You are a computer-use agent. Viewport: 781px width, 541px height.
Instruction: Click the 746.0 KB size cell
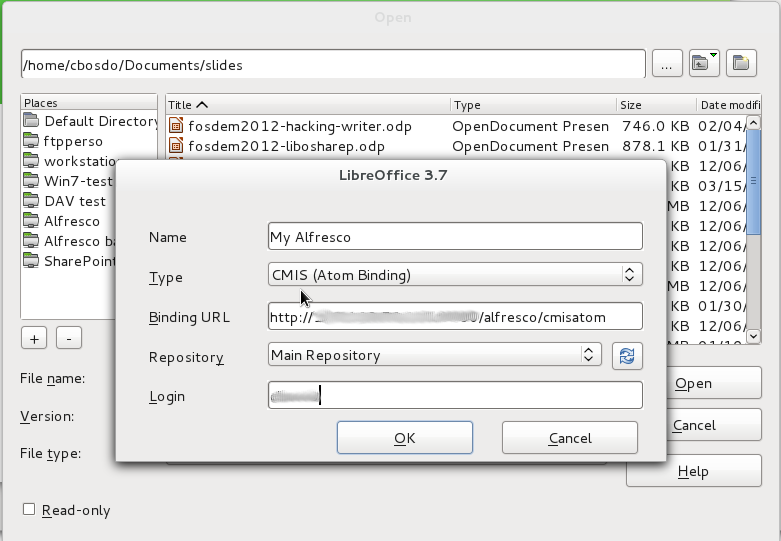655,126
